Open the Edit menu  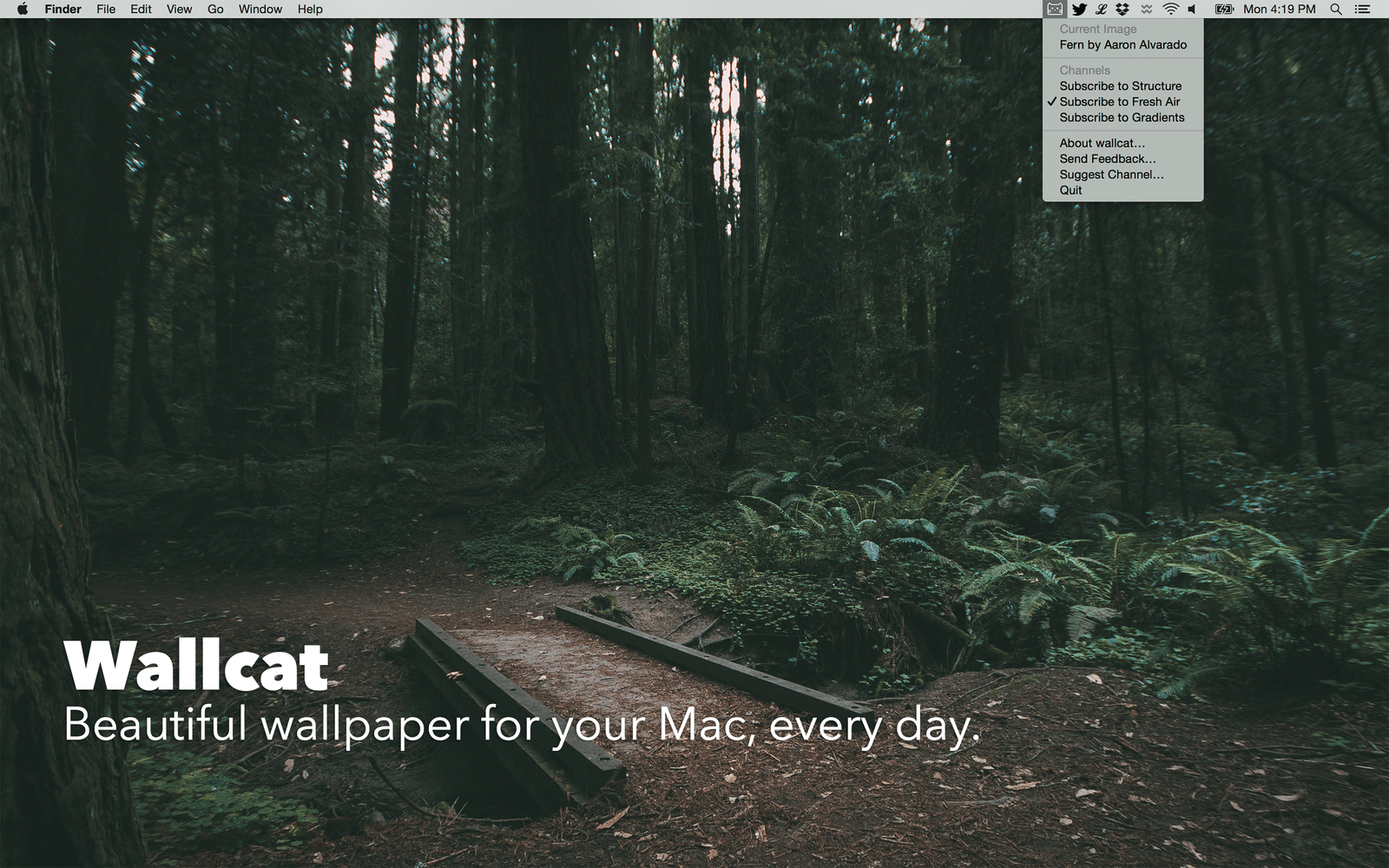click(x=141, y=10)
